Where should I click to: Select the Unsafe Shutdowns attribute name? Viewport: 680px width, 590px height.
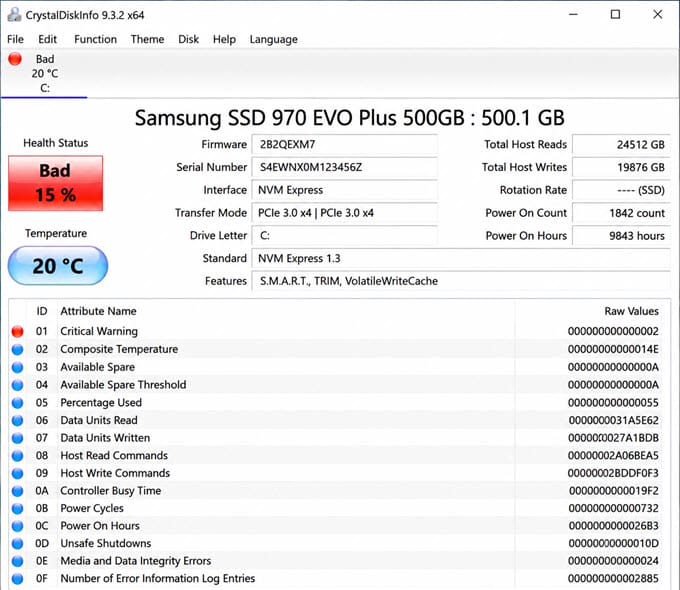[x=106, y=544]
